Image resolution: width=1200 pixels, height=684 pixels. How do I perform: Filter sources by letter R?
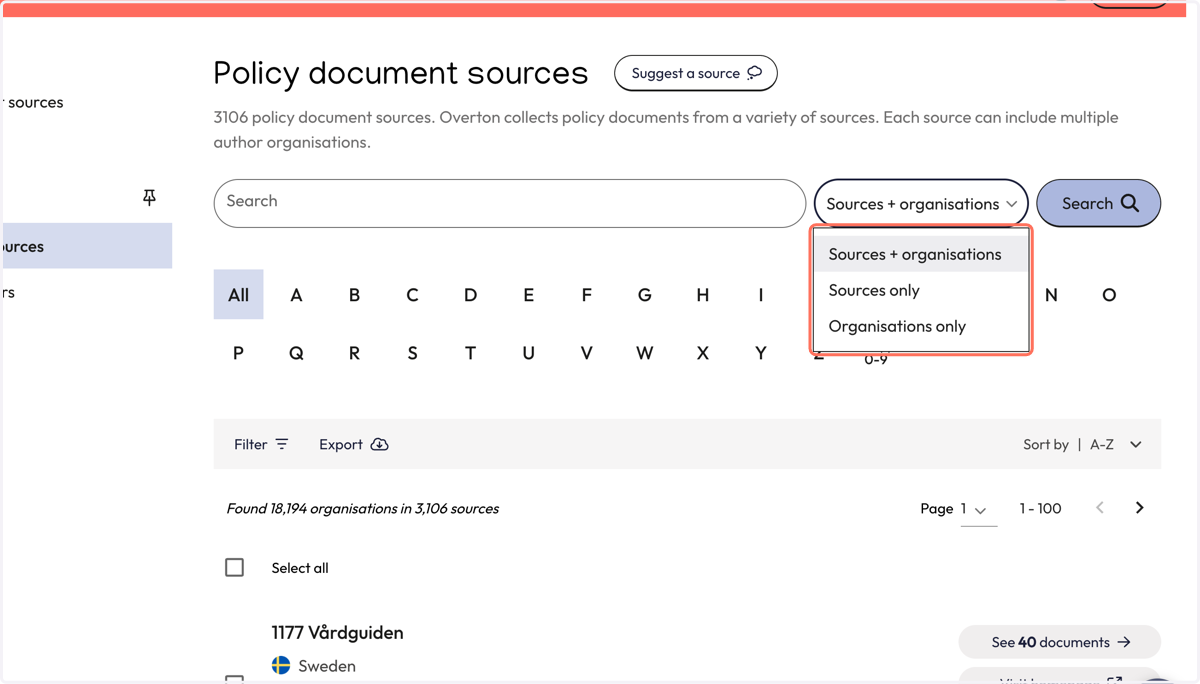pos(354,352)
